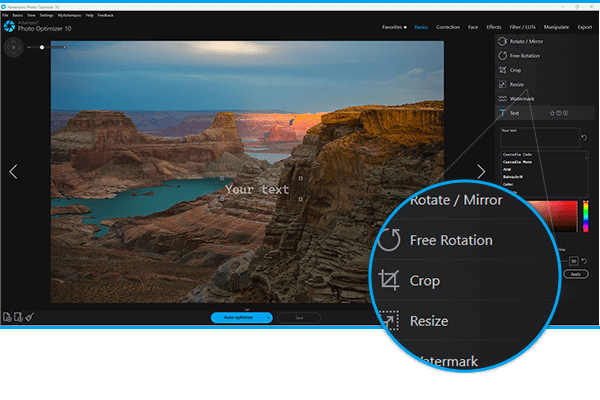The height and width of the screenshot is (400, 600).
Task: Open the View menu
Action: tap(31, 15)
